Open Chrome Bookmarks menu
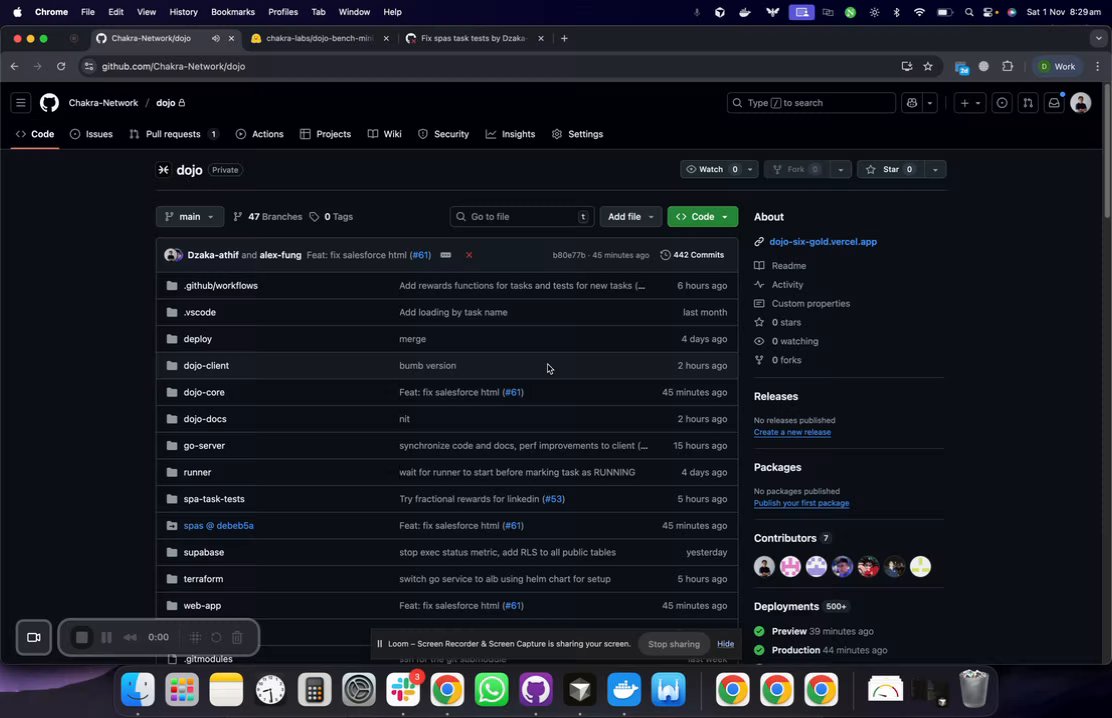Viewport: 1112px width, 718px height. tap(233, 12)
